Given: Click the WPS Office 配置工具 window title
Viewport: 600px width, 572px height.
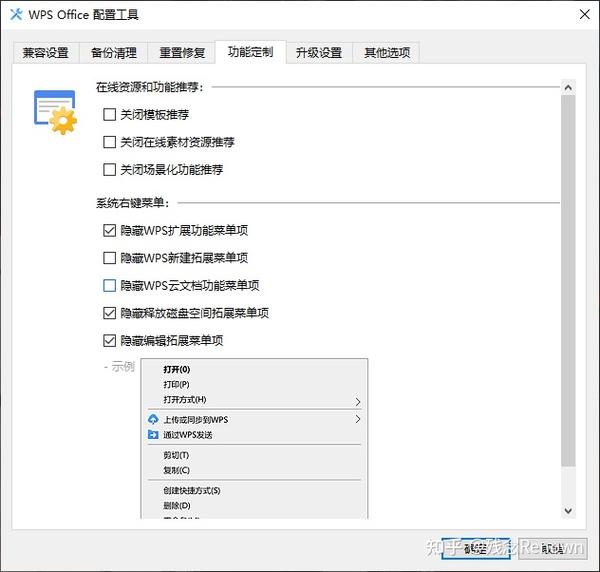Looking at the screenshot, I should tap(83, 15).
